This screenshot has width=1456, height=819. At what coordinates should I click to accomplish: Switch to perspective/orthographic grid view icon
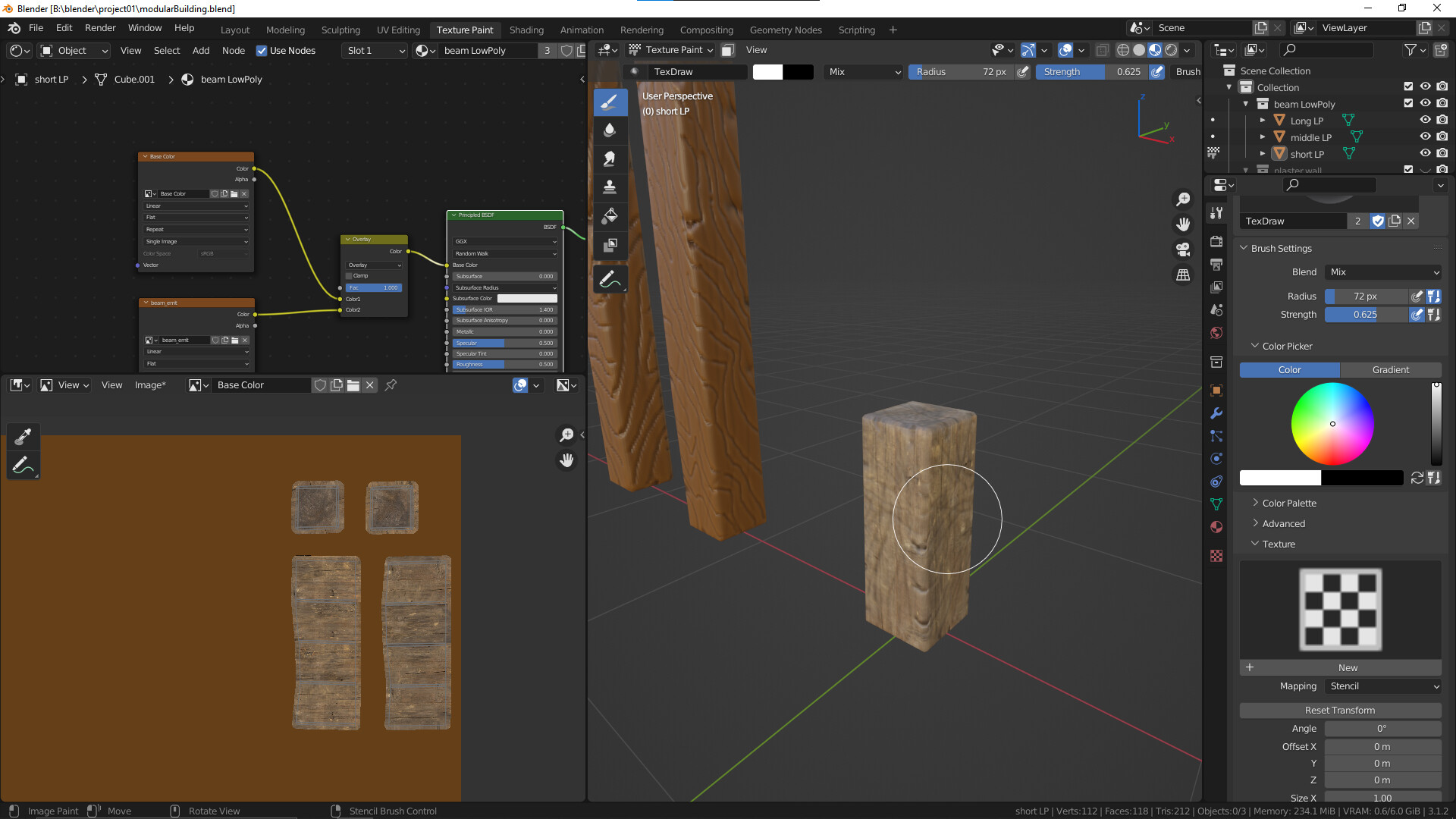[1183, 275]
